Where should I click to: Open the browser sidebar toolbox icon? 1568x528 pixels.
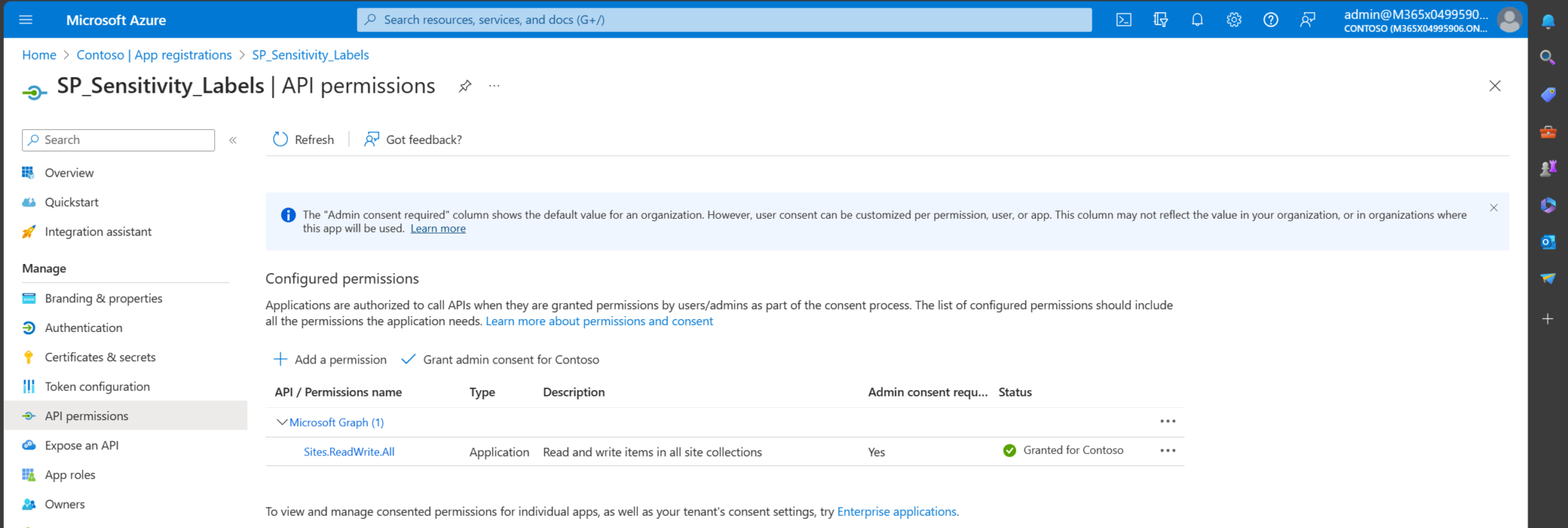(x=1548, y=132)
